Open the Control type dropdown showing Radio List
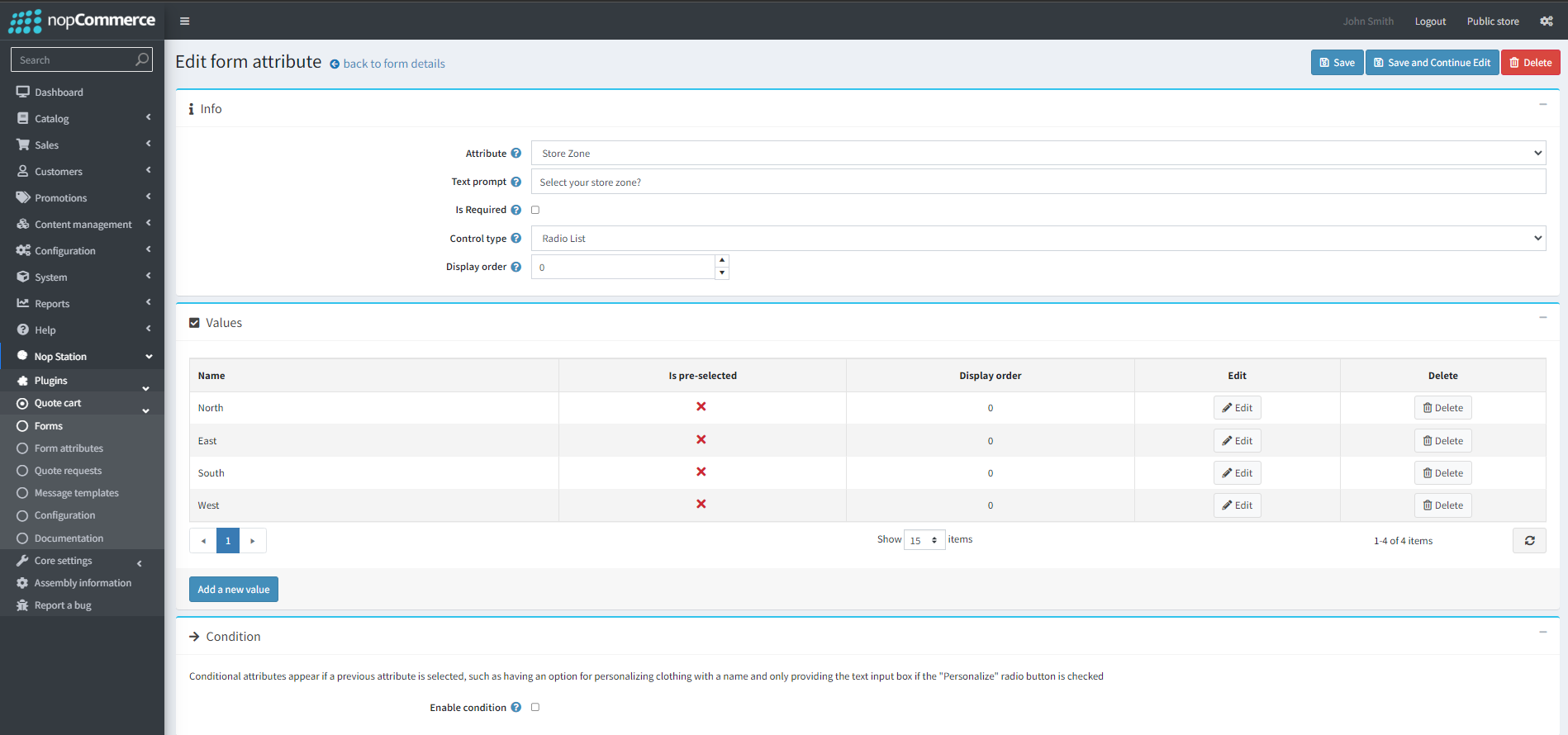 [x=1038, y=239]
